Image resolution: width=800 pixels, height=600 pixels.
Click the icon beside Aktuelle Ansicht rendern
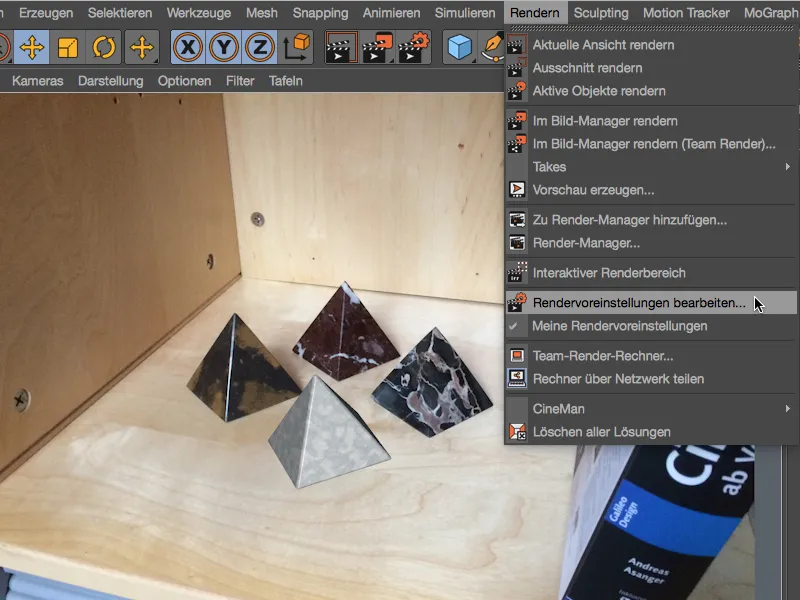[517, 45]
